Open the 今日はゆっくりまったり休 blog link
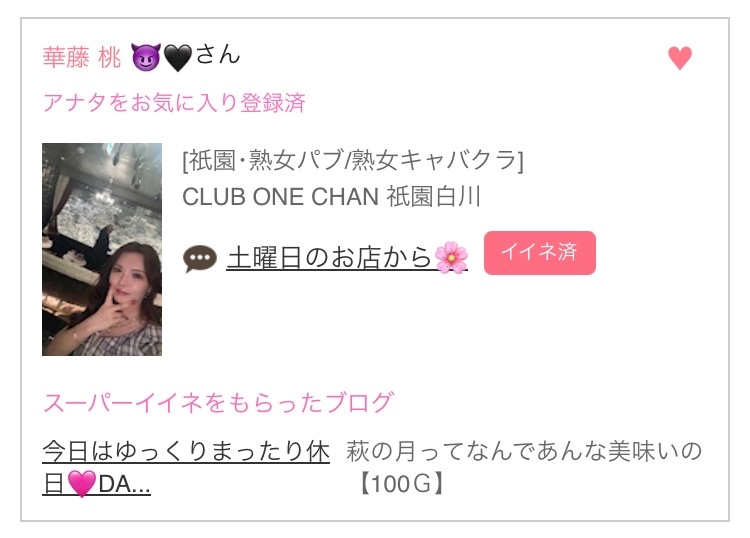 [186, 451]
